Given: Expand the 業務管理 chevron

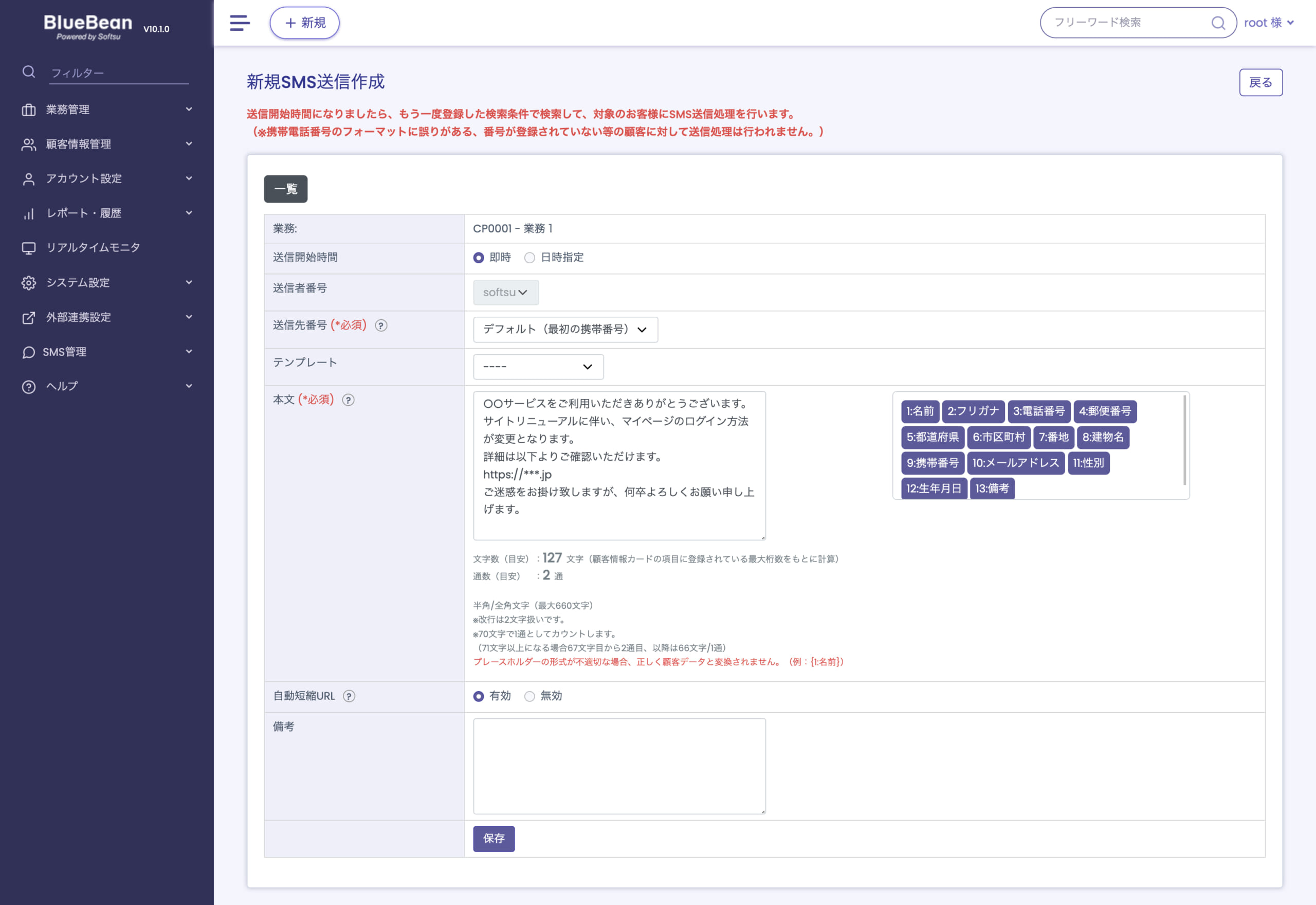Looking at the screenshot, I should [x=189, y=109].
